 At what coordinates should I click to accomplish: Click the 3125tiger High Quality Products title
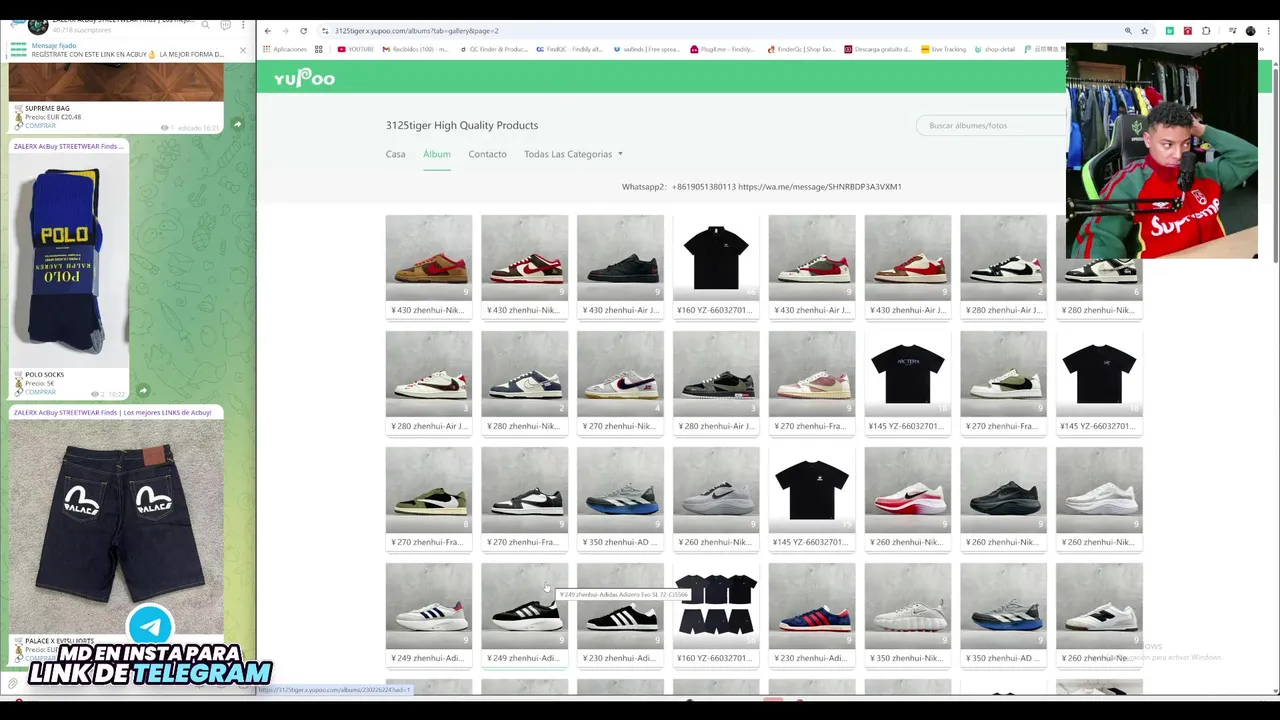462,125
